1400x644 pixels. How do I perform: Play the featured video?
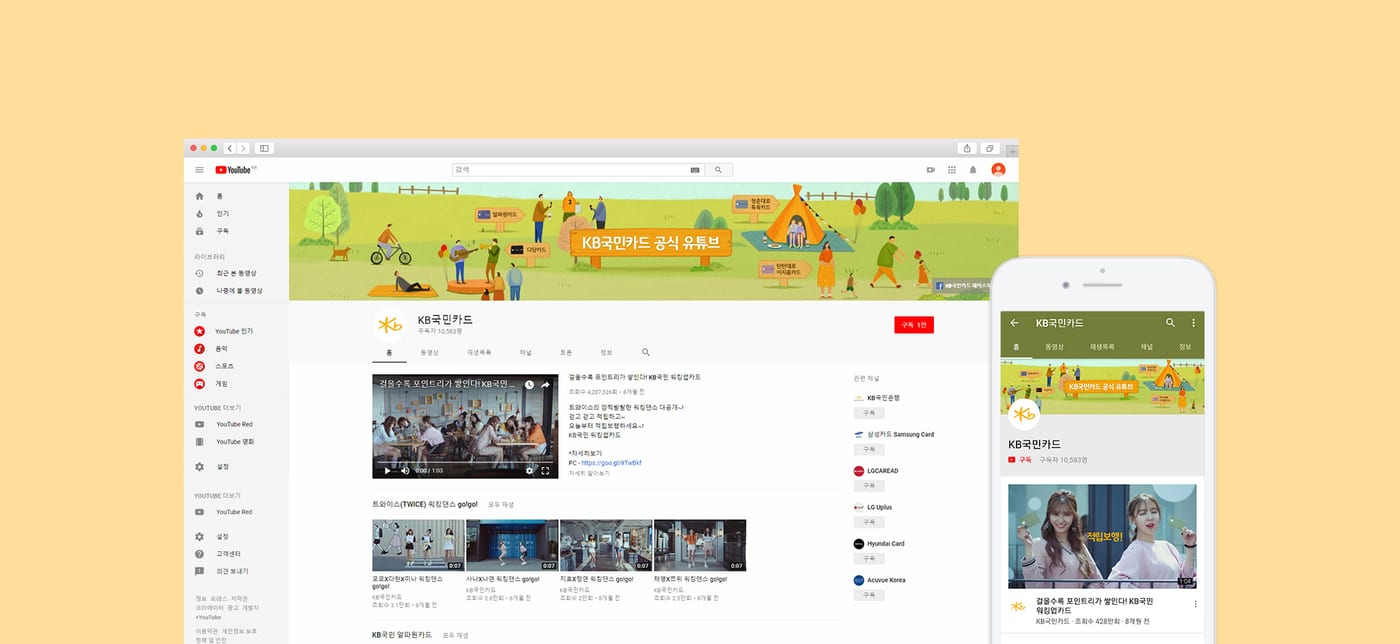[x=387, y=470]
